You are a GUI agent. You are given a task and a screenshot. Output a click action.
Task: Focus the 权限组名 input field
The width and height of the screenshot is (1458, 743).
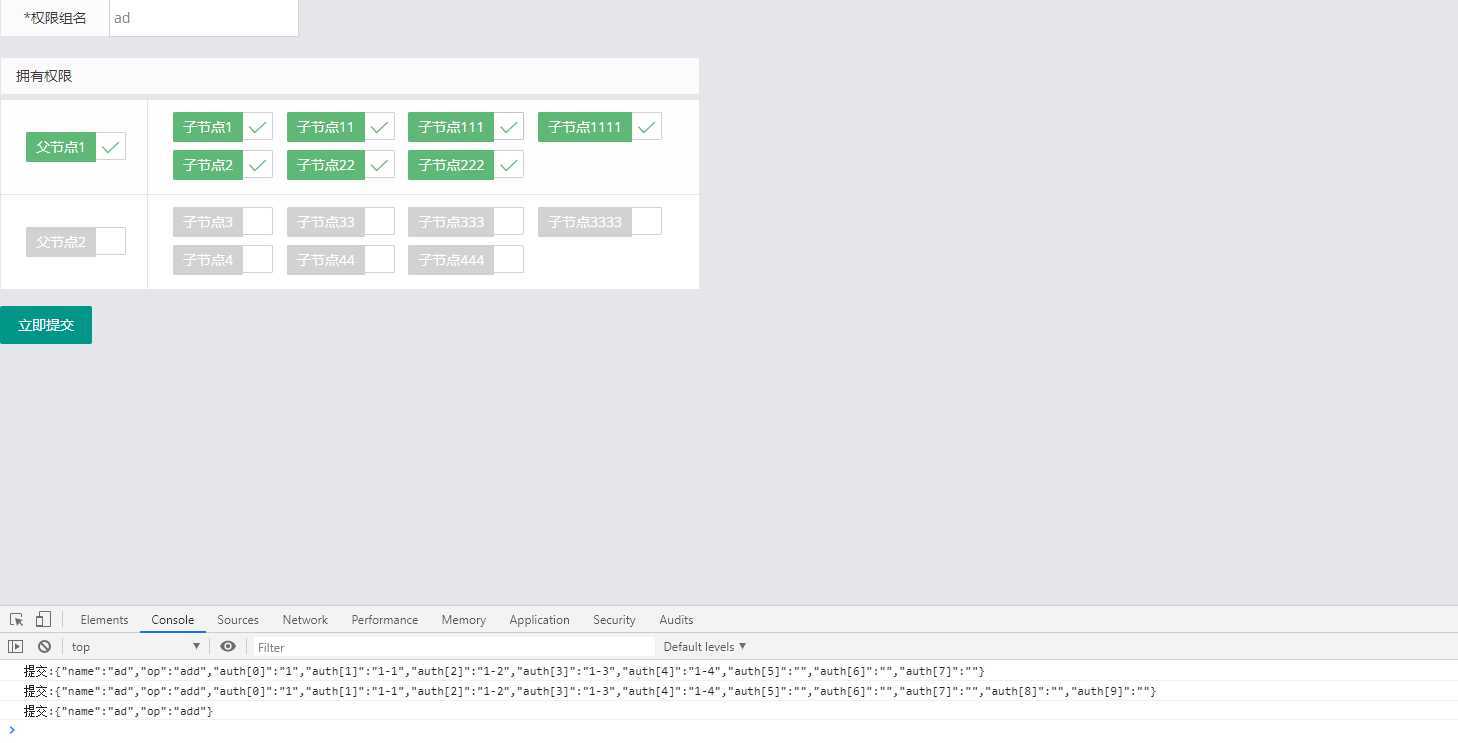204,18
